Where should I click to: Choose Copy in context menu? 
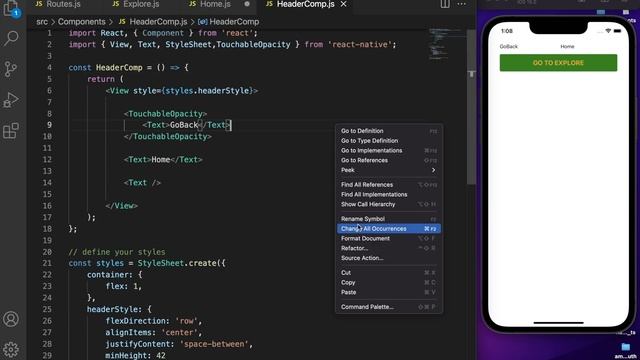click(389, 282)
